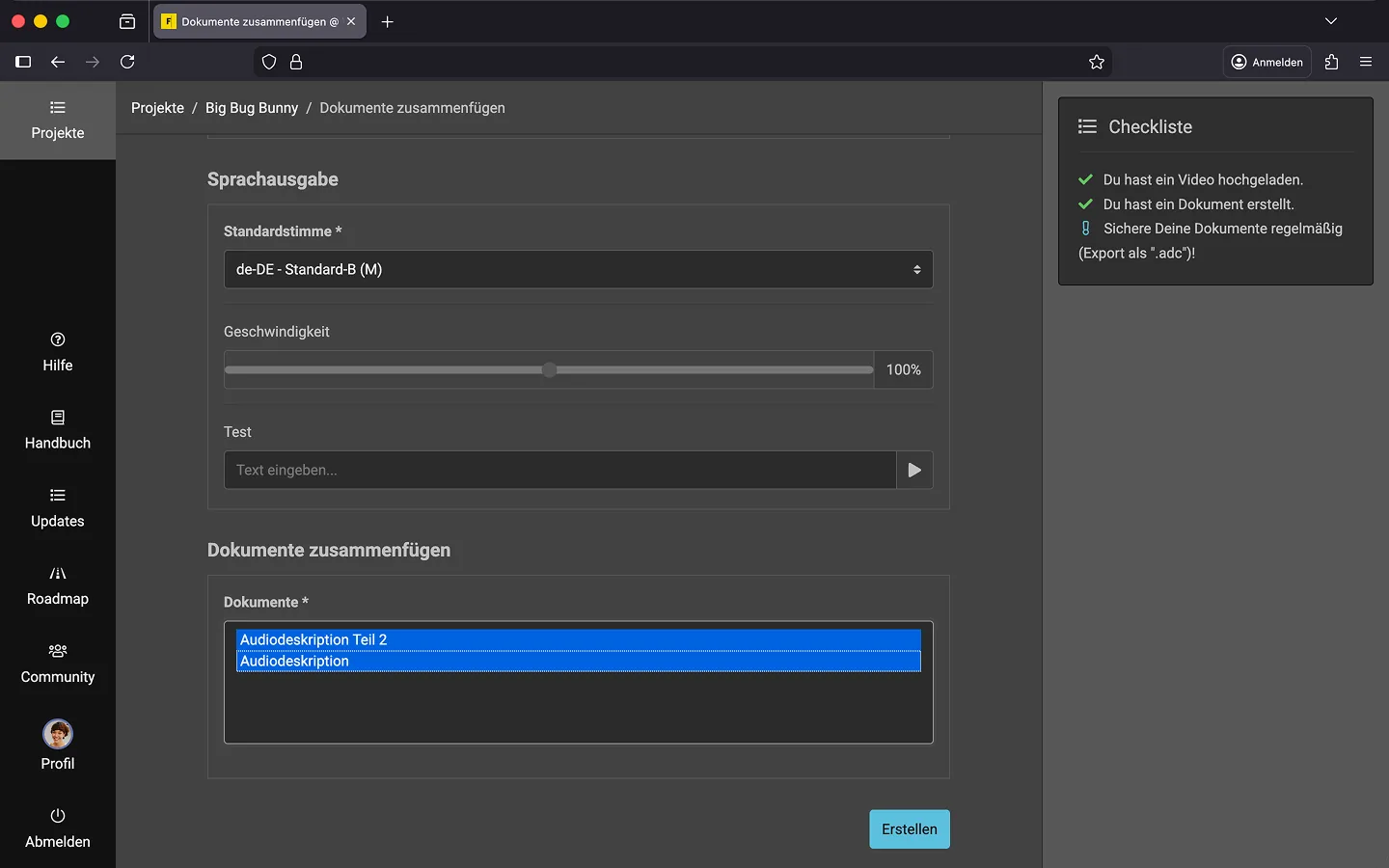Play the test voice sample
Screen dimensions: 1389x868
[x=914, y=470]
